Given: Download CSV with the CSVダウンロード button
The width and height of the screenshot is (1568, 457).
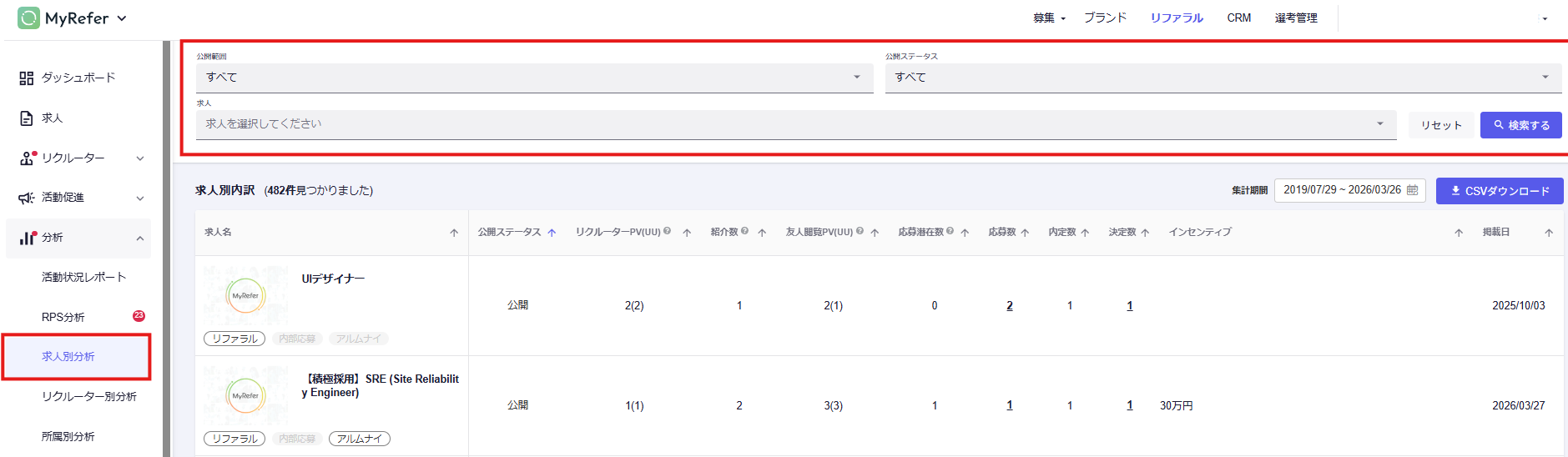Looking at the screenshot, I should pos(1499,191).
